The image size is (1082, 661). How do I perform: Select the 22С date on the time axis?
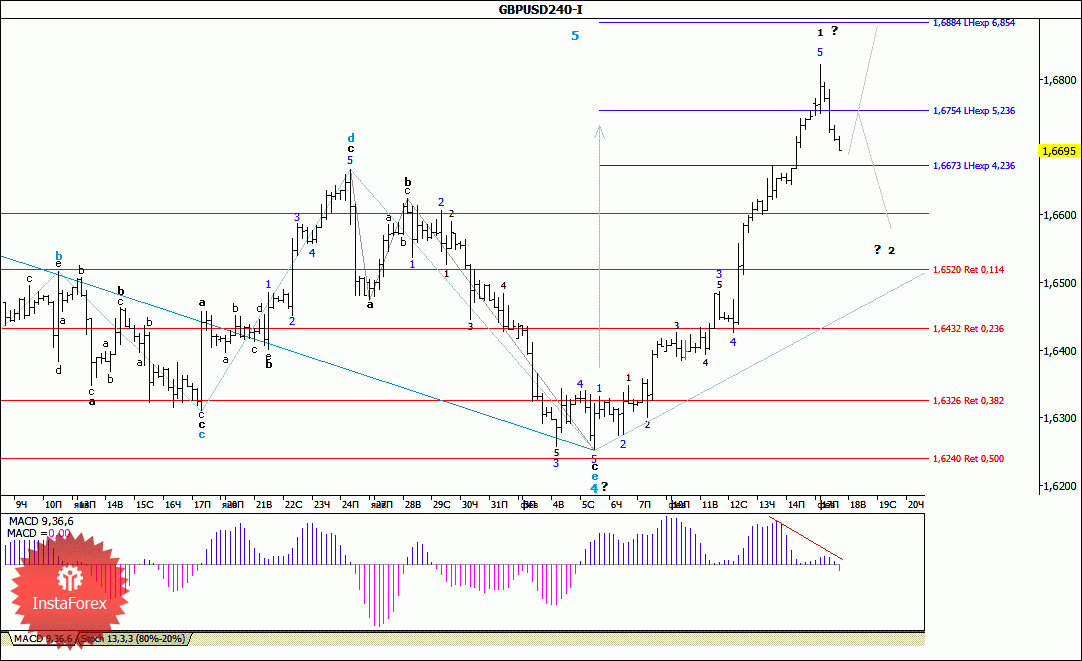coord(293,505)
